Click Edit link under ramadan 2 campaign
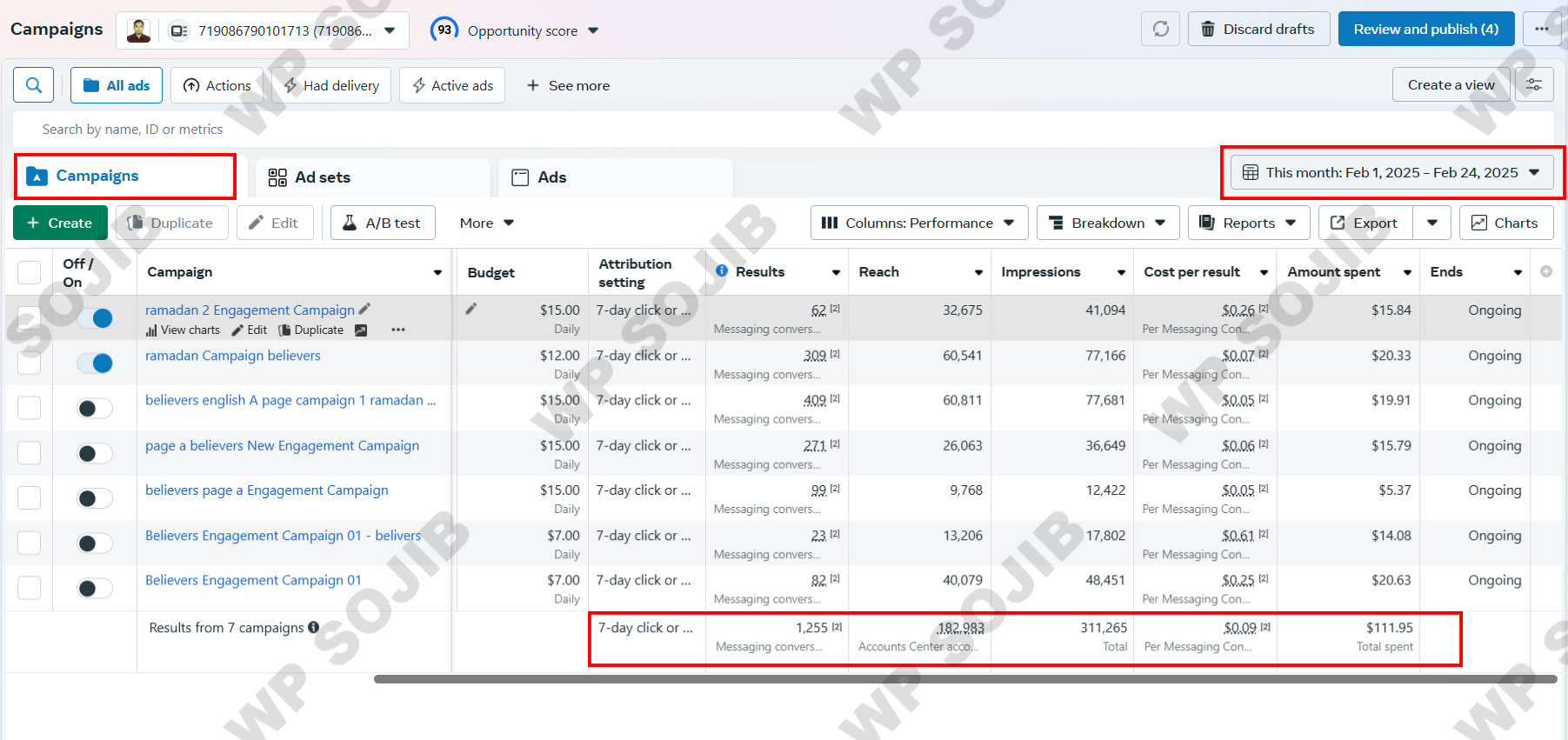Image resolution: width=1568 pixels, height=740 pixels. (250, 330)
